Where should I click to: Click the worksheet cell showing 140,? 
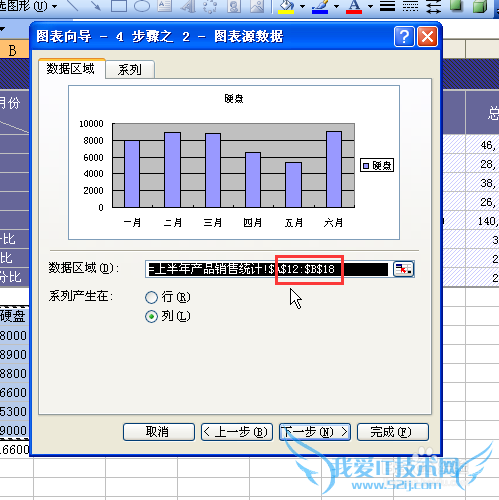point(482,221)
